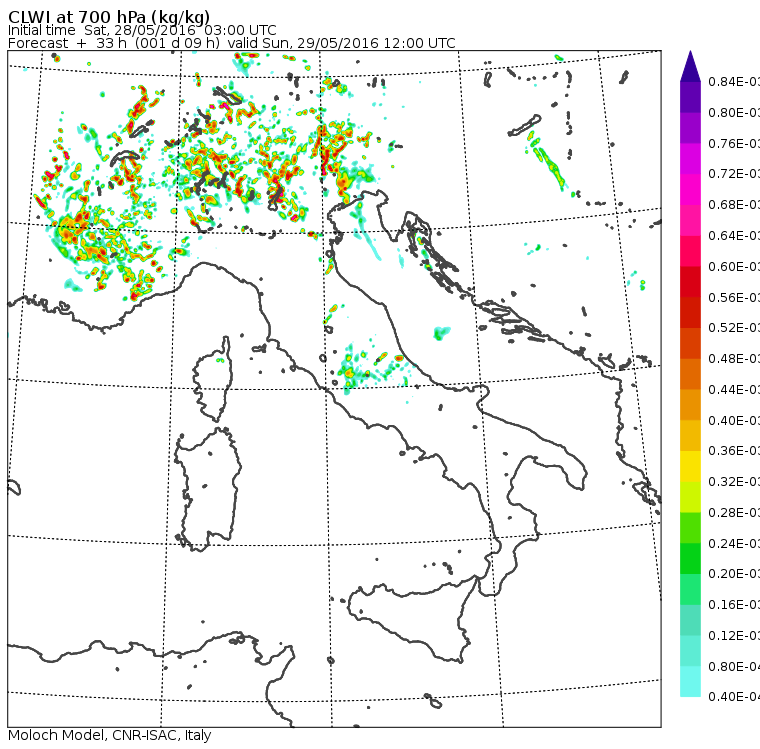Screen dimensions: 760x749
Task: Select the 0.24E-03 legend value
Action: (733, 543)
